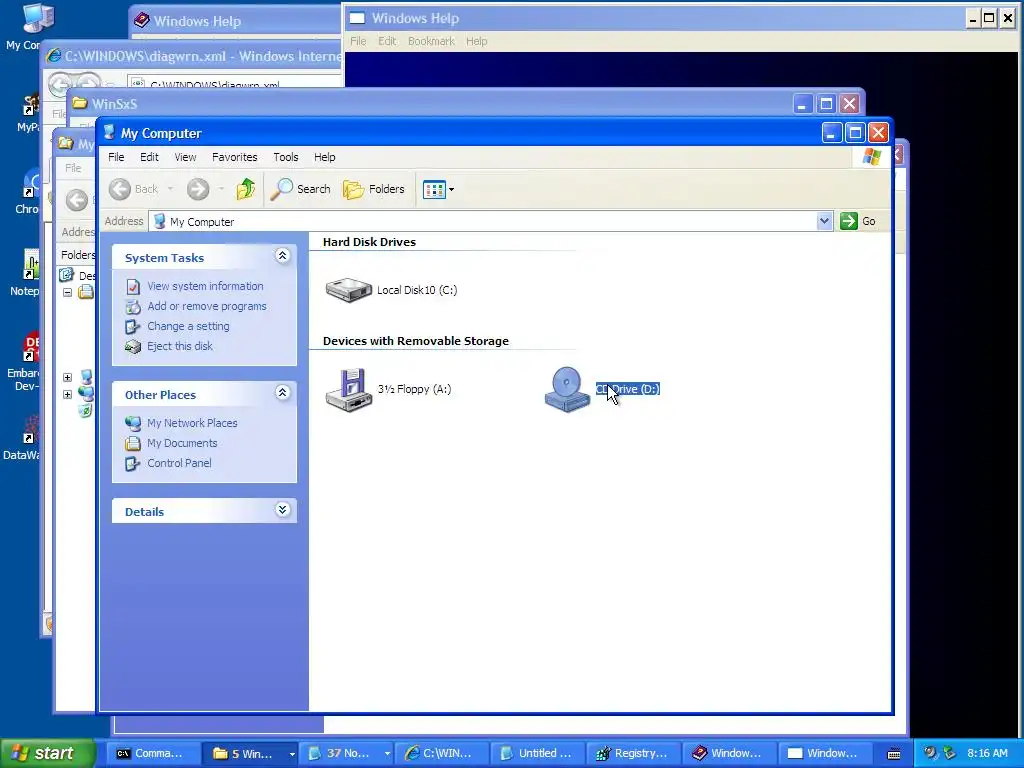The image size is (1024, 768).
Task: Click the Local Disk10 (C:) label
Action: point(417,290)
